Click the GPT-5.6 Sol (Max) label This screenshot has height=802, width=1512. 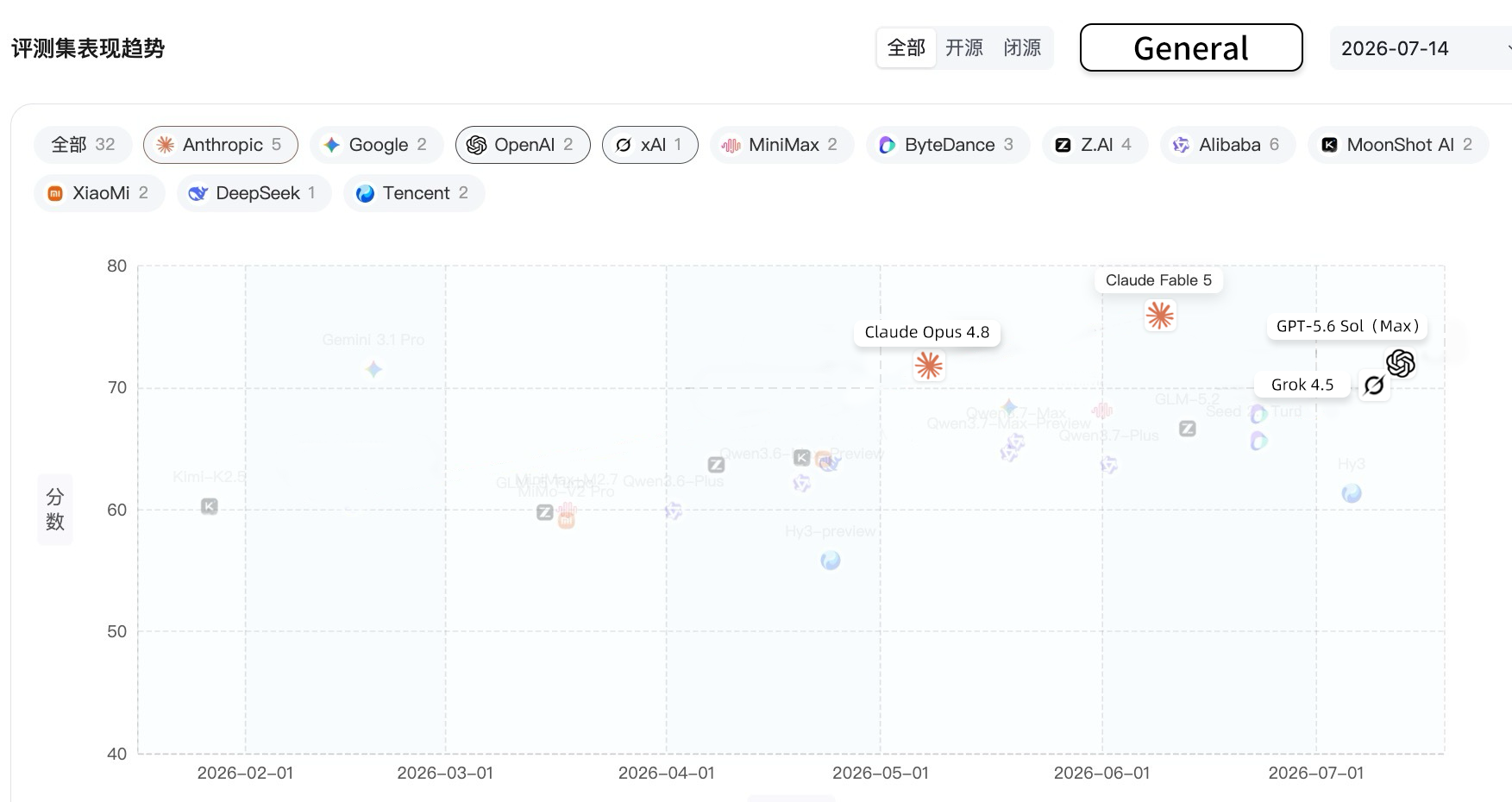pos(1348,326)
